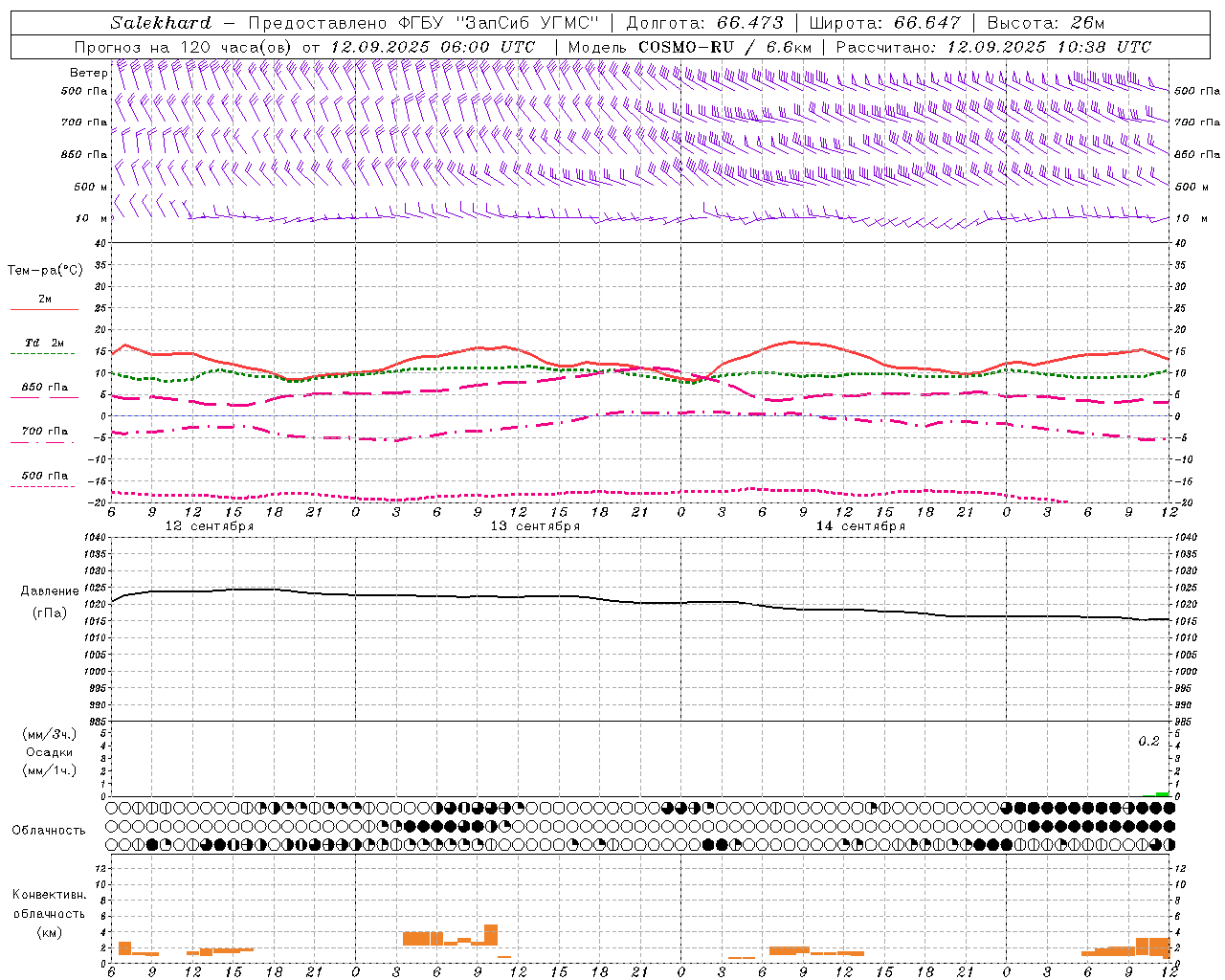Click the 13 сентября date label
The width and height of the screenshot is (1225, 980).
coord(535,526)
